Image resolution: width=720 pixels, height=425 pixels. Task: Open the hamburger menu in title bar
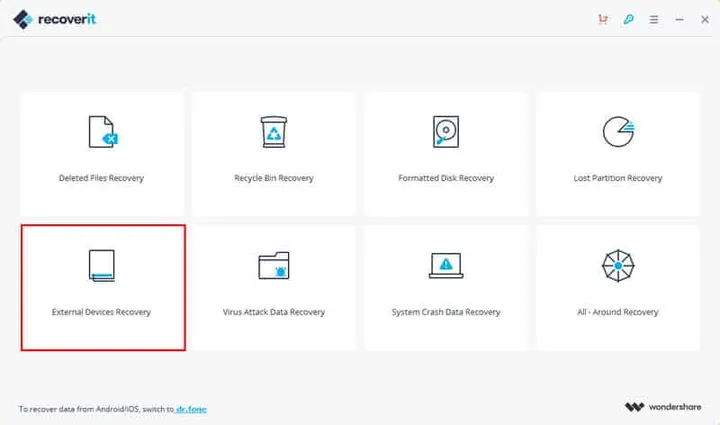[x=653, y=19]
